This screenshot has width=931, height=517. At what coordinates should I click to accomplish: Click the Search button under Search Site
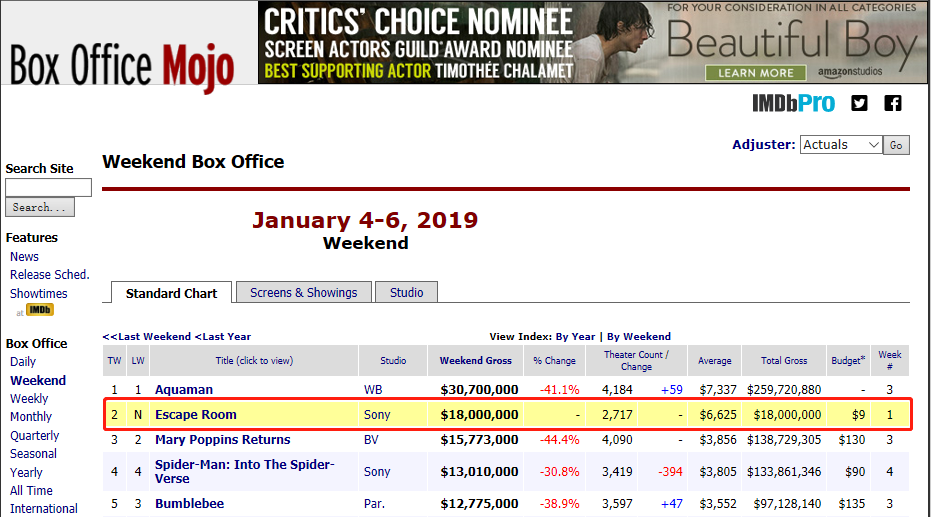(x=40, y=207)
